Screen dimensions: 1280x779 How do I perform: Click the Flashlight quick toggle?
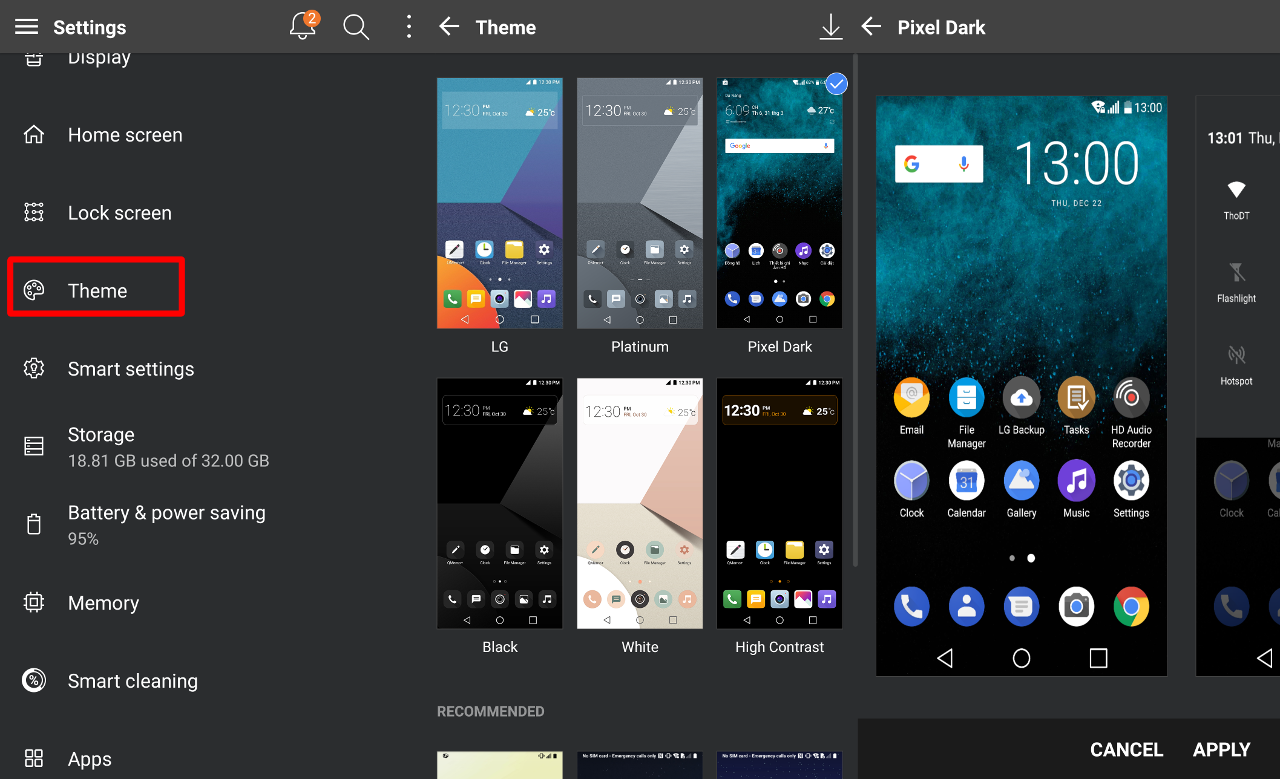coord(1236,282)
